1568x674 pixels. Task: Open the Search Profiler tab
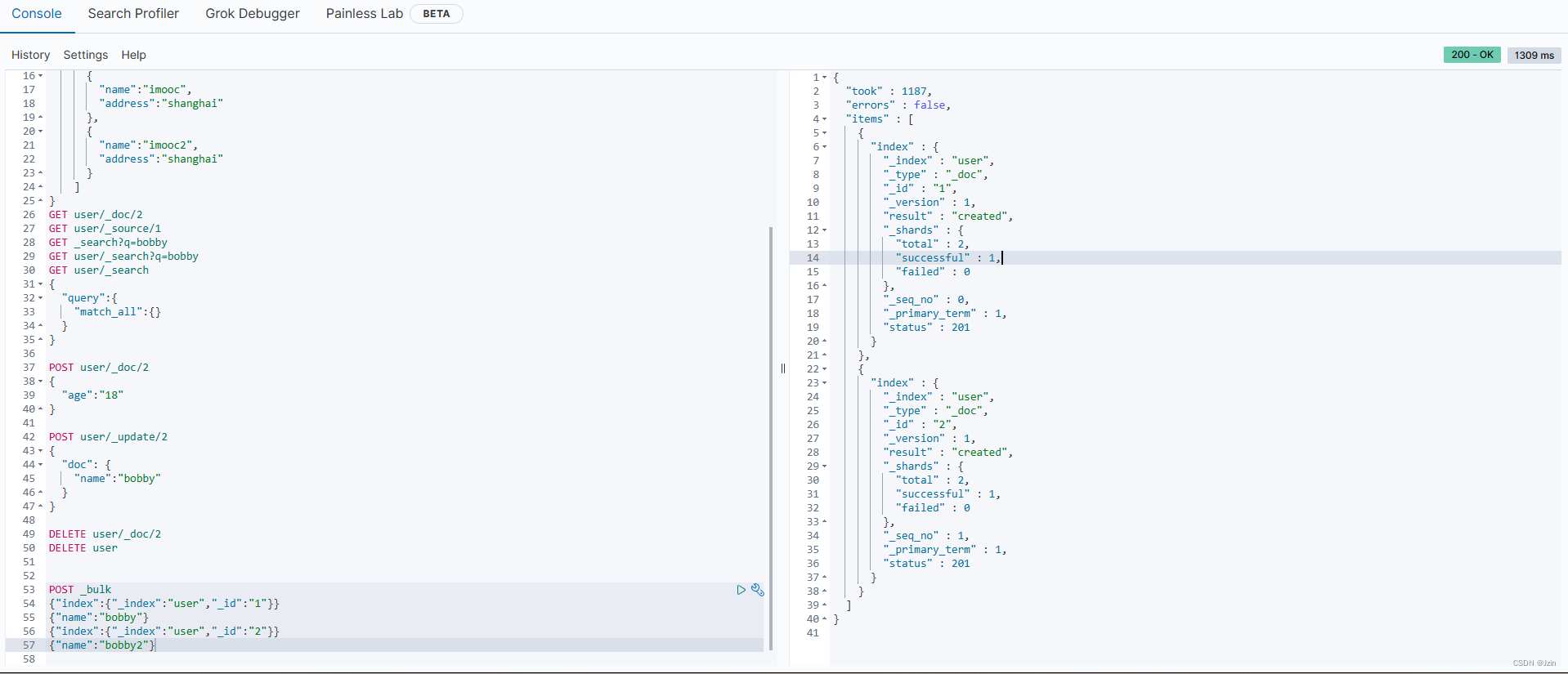click(x=133, y=14)
